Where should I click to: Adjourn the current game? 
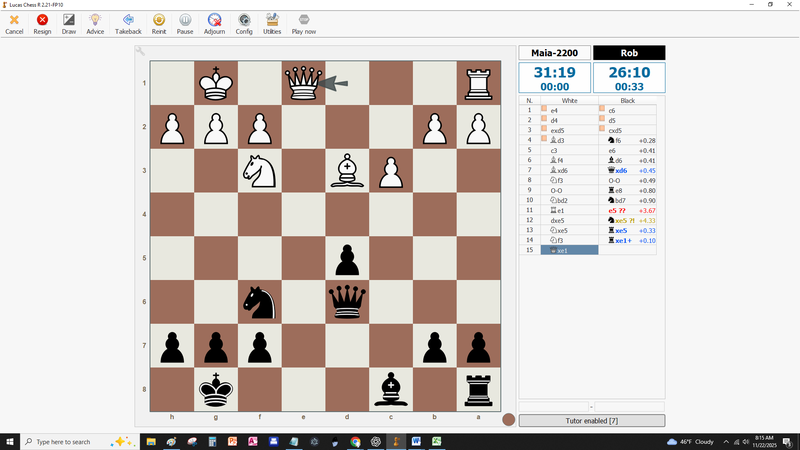click(x=214, y=24)
